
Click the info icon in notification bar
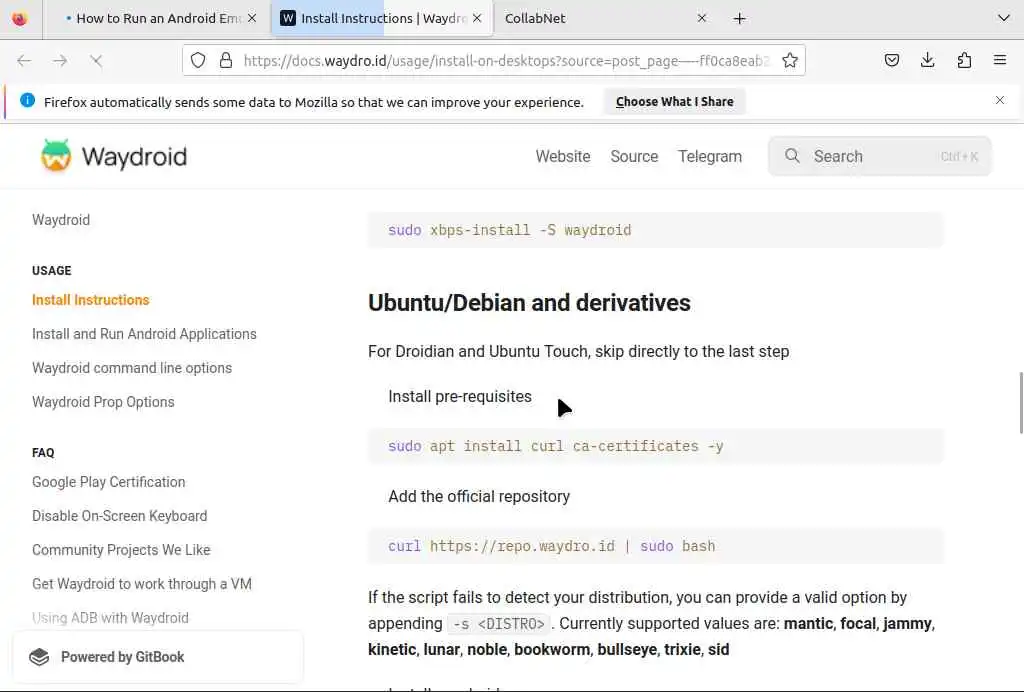(x=27, y=101)
